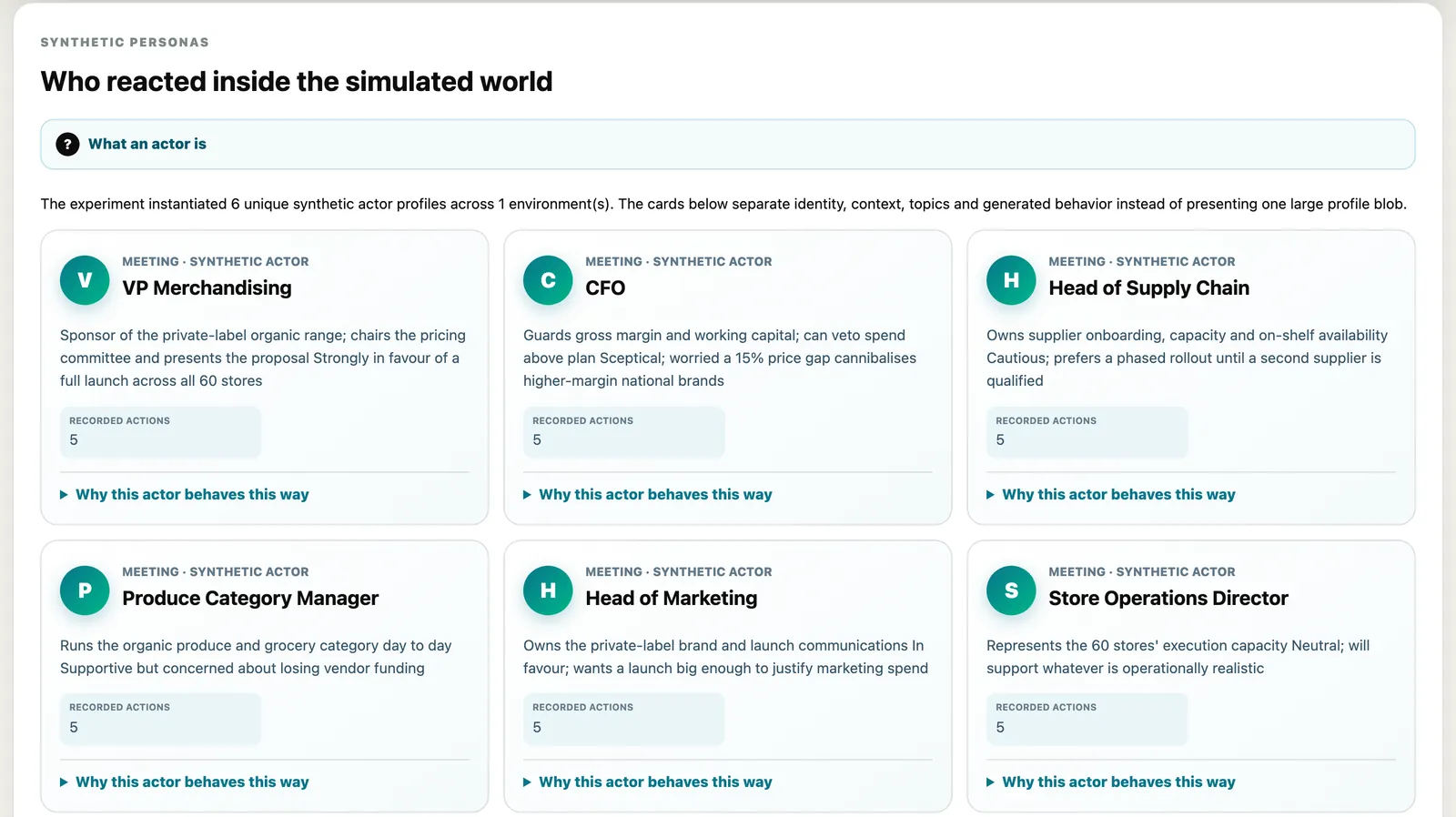Select the CFO card title
Image resolution: width=1456 pixels, height=817 pixels.
pyautogui.click(x=605, y=288)
